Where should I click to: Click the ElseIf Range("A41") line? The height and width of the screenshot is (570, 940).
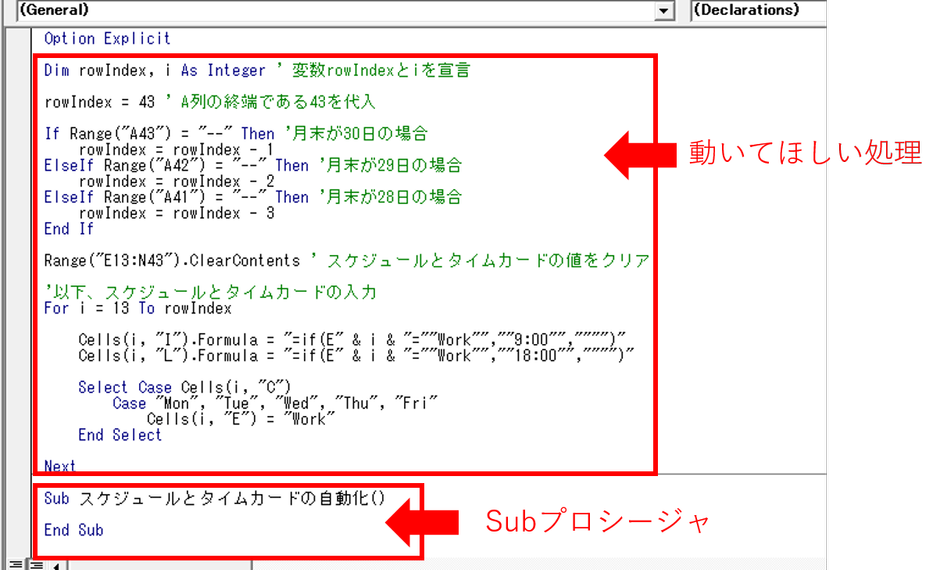pyautogui.click(x=252, y=197)
